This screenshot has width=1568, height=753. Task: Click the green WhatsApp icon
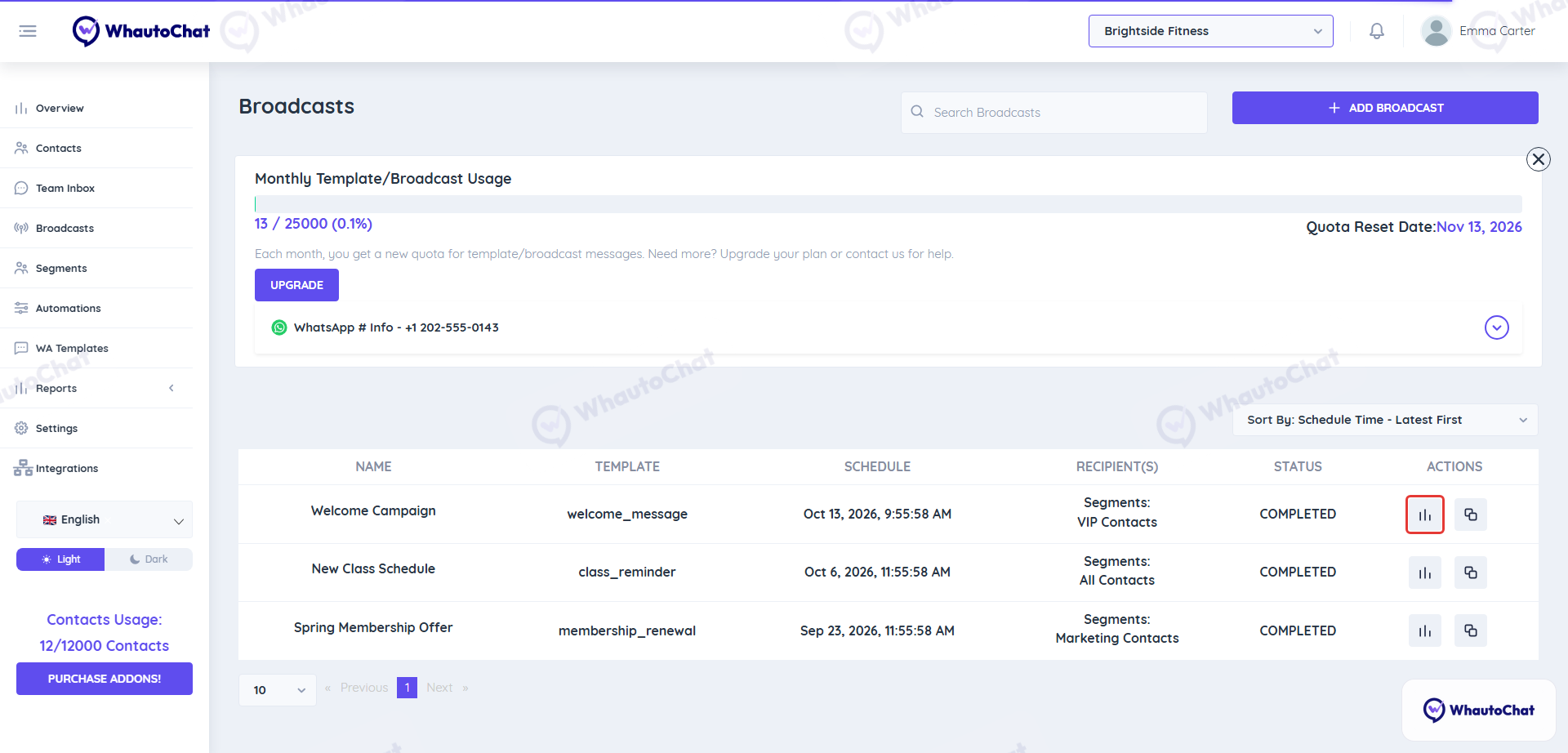coord(279,327)
